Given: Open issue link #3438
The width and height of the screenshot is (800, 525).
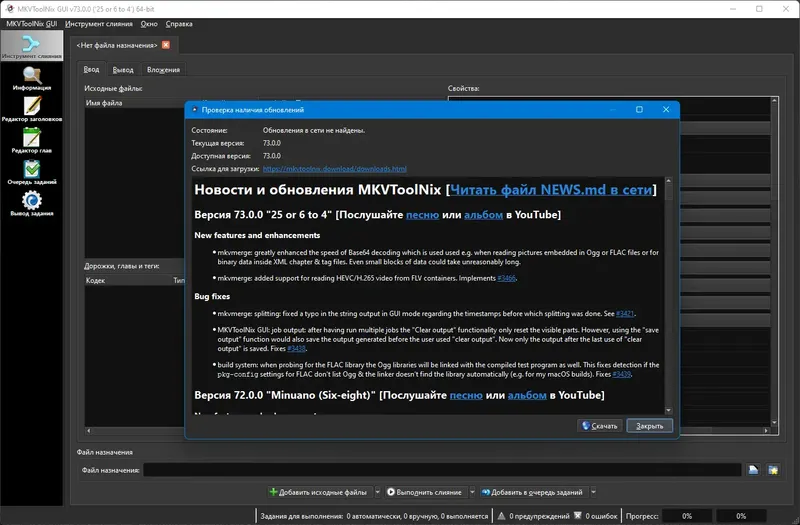Looking at the screenshot, I should [296, 348].
